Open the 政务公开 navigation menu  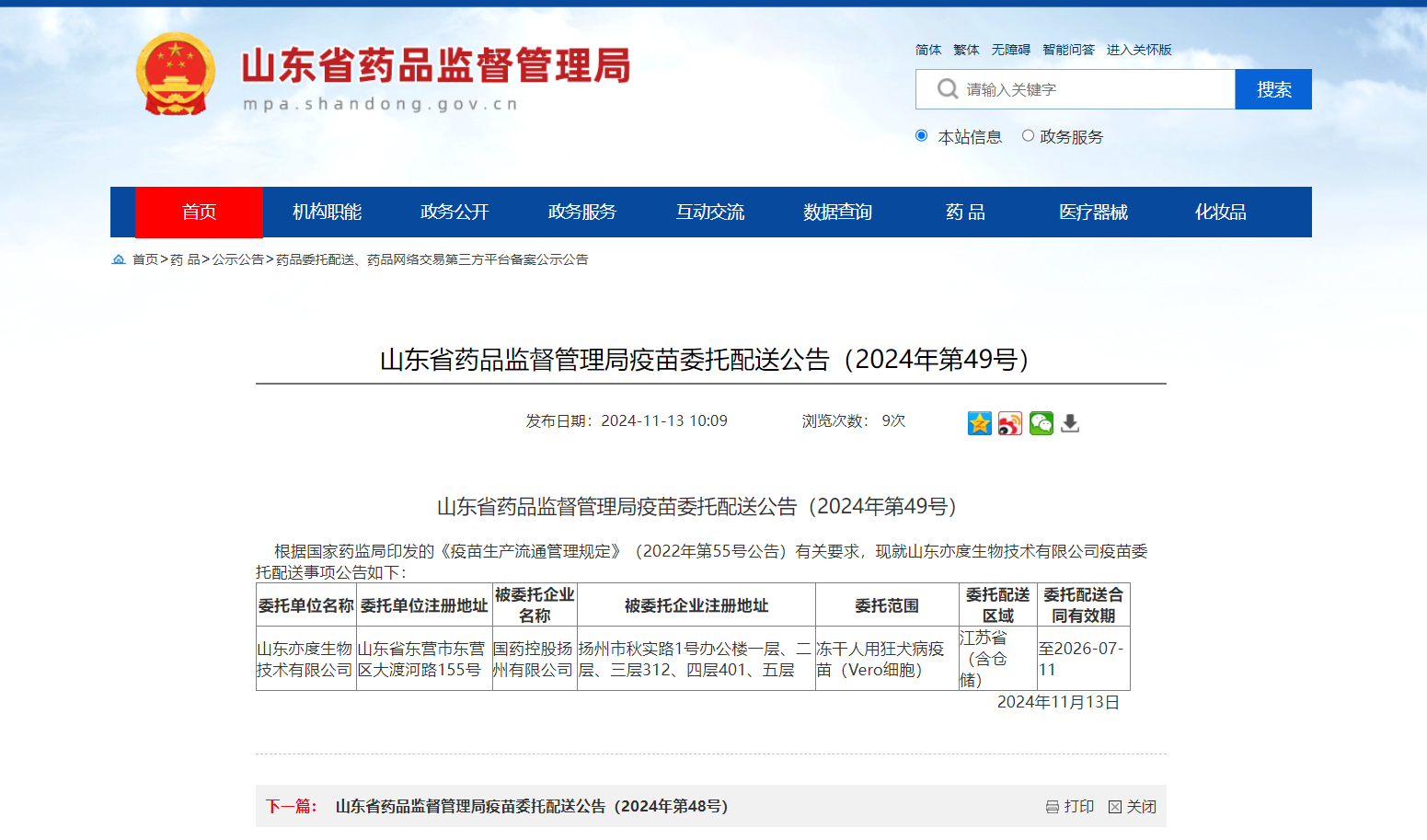455,213
